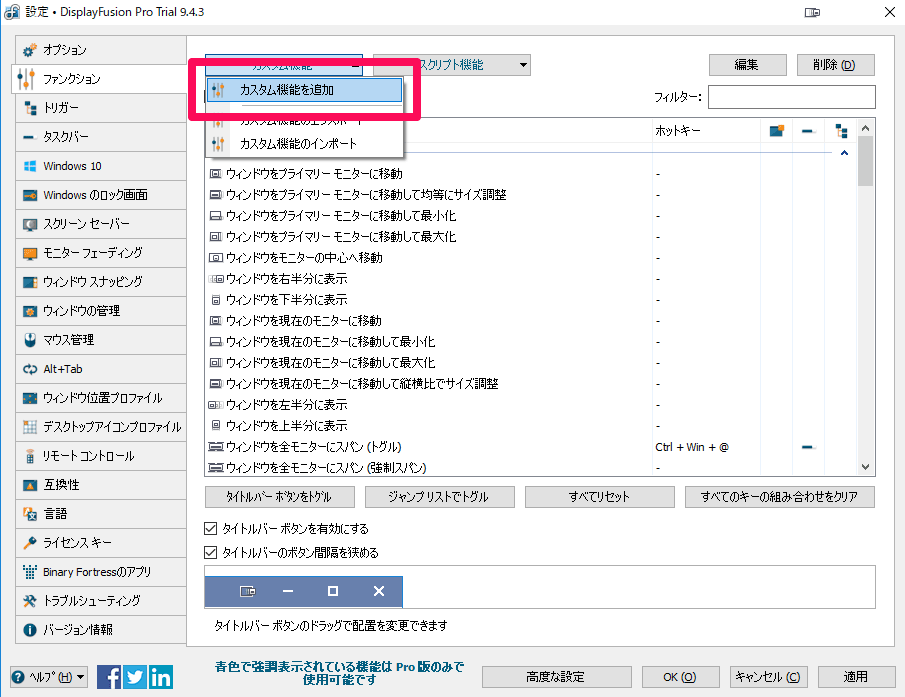The height and width of the screenshot is (697, 905).
Task: Go to Windows 10 settings page
Action: coord(101,166)
